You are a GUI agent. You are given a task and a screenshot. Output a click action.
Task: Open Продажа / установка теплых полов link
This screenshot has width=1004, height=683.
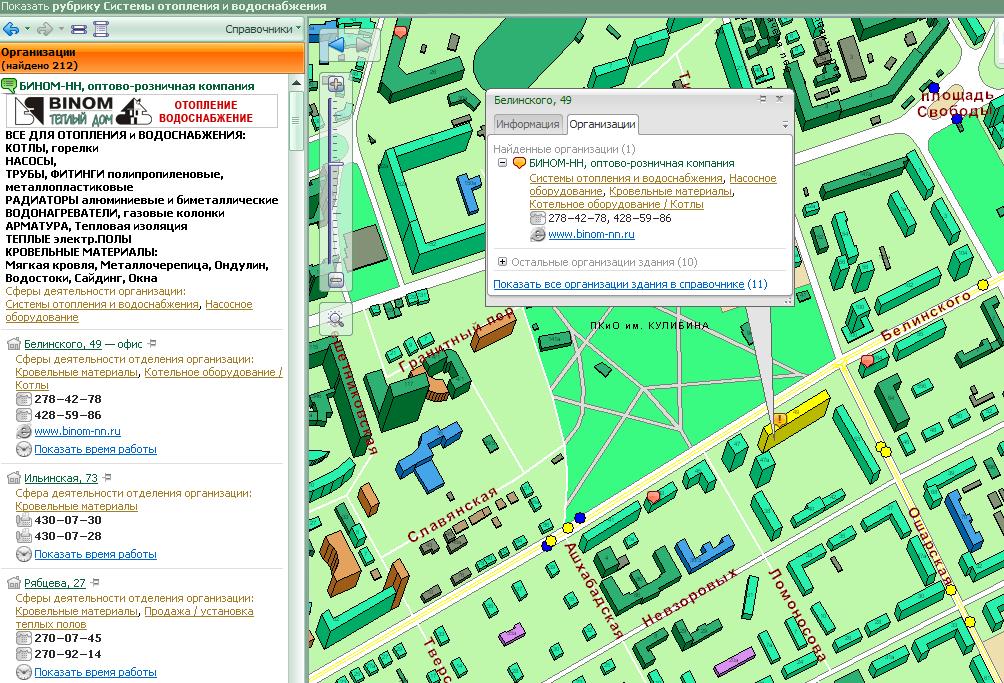[x=134, y=617]
